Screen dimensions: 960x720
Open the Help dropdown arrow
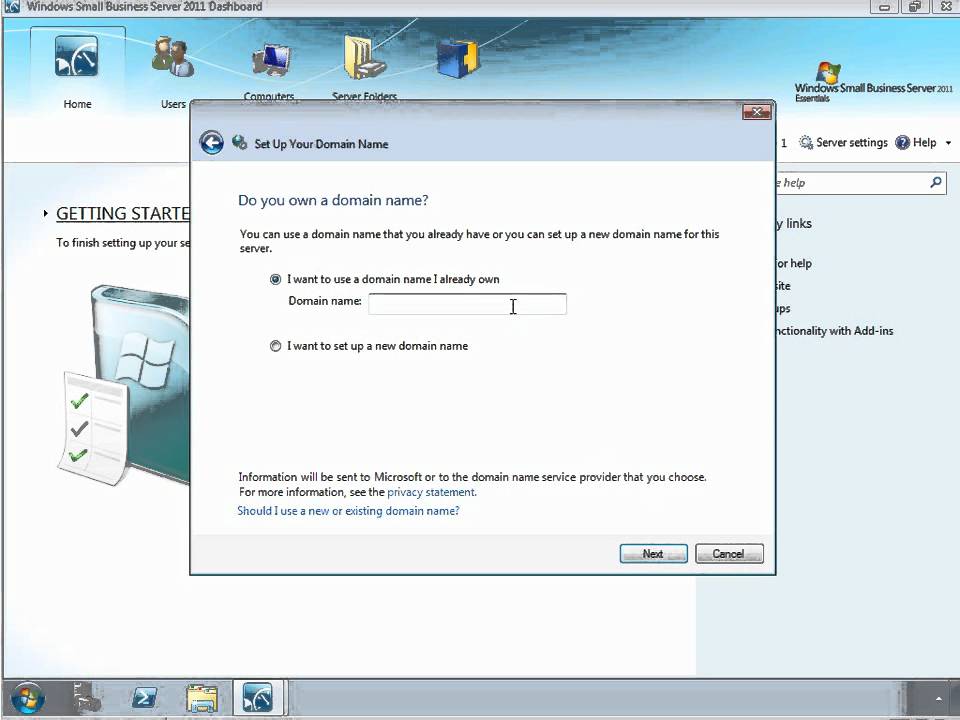click(x=948, y=143)
